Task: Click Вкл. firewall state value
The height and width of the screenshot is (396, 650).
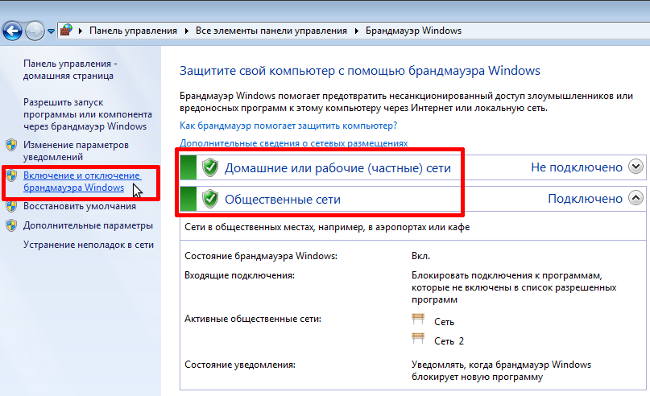Action: (x=420, y=256)
